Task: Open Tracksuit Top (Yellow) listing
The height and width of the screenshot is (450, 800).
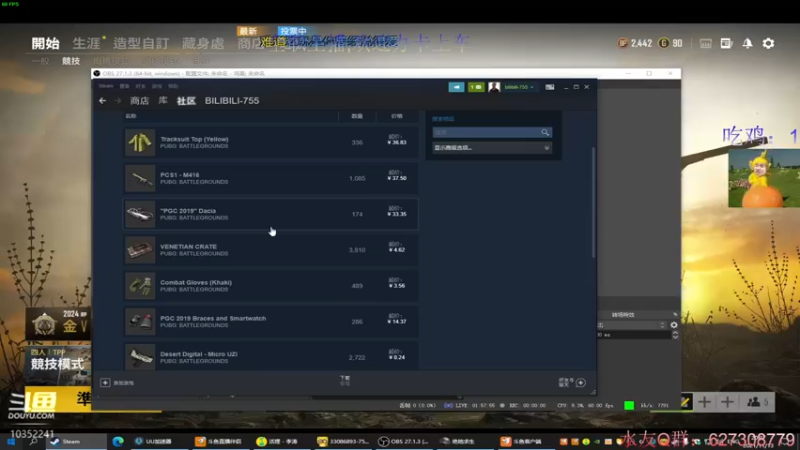Action: pyautogui.click(x=270, y=142)
